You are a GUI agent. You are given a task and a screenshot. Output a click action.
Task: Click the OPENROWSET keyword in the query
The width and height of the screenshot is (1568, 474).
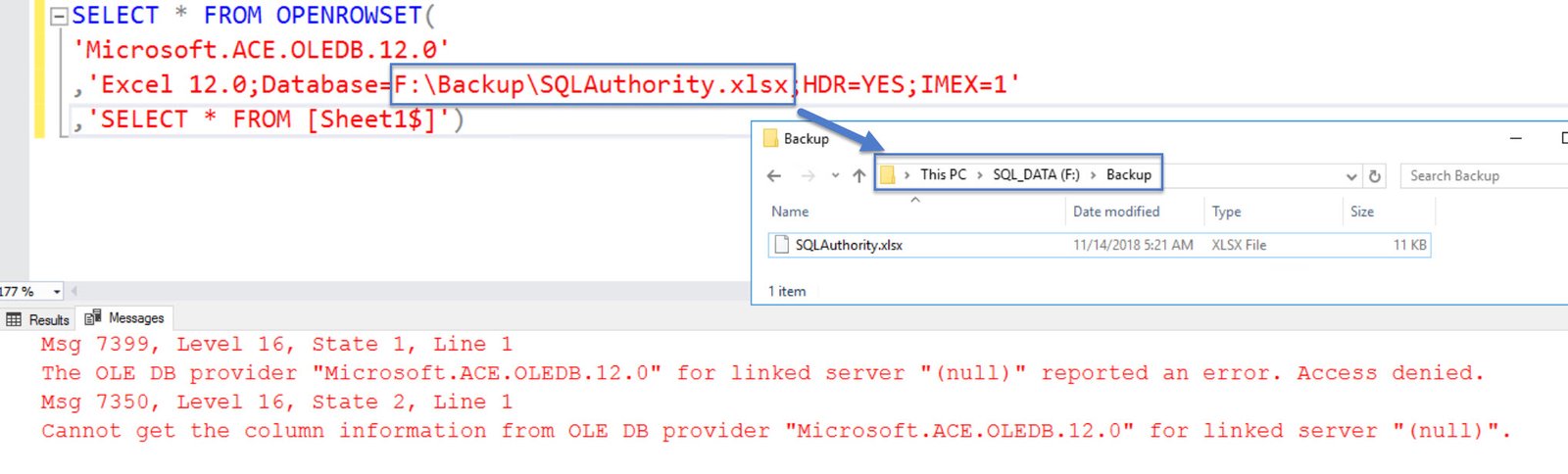point(349,16)
